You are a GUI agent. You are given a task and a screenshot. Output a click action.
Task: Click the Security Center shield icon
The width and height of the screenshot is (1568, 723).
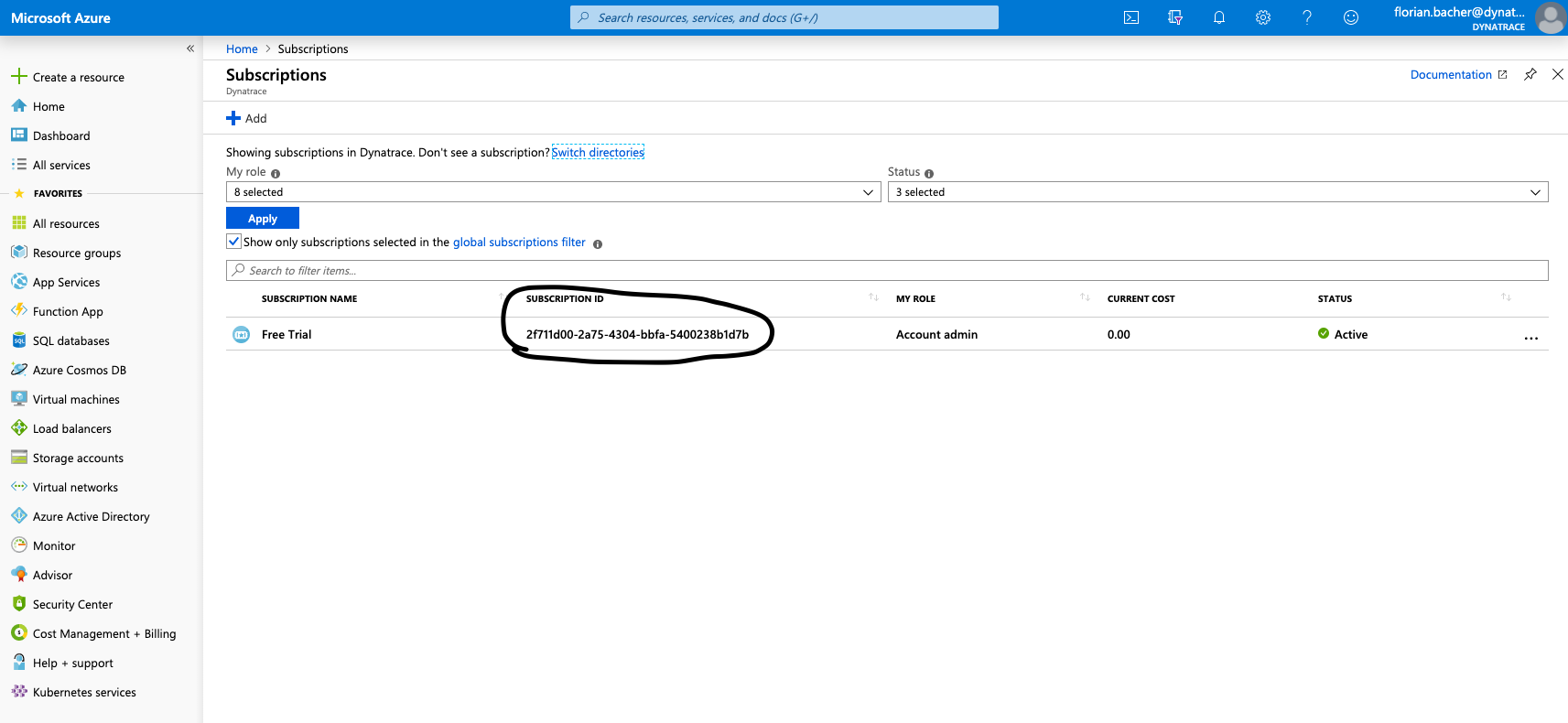coord(19,604)
